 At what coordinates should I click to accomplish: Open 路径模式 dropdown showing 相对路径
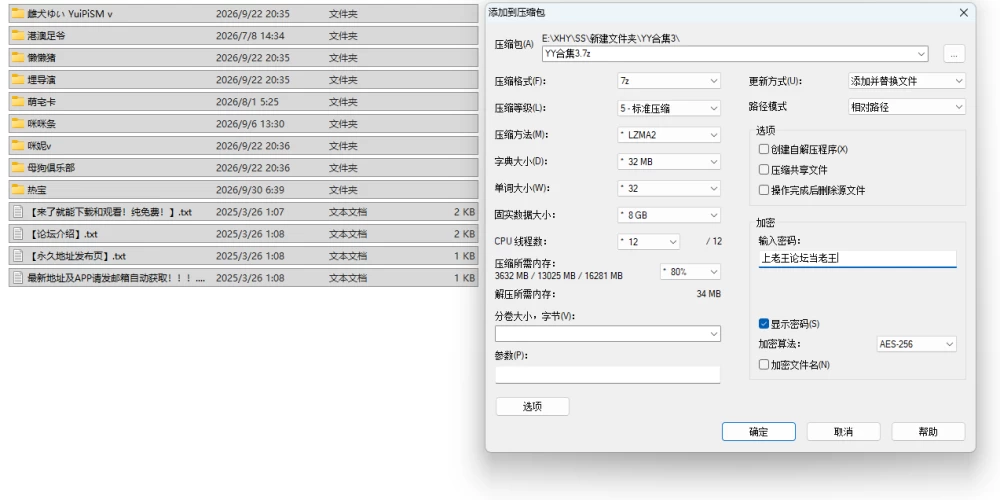(906, 107)
